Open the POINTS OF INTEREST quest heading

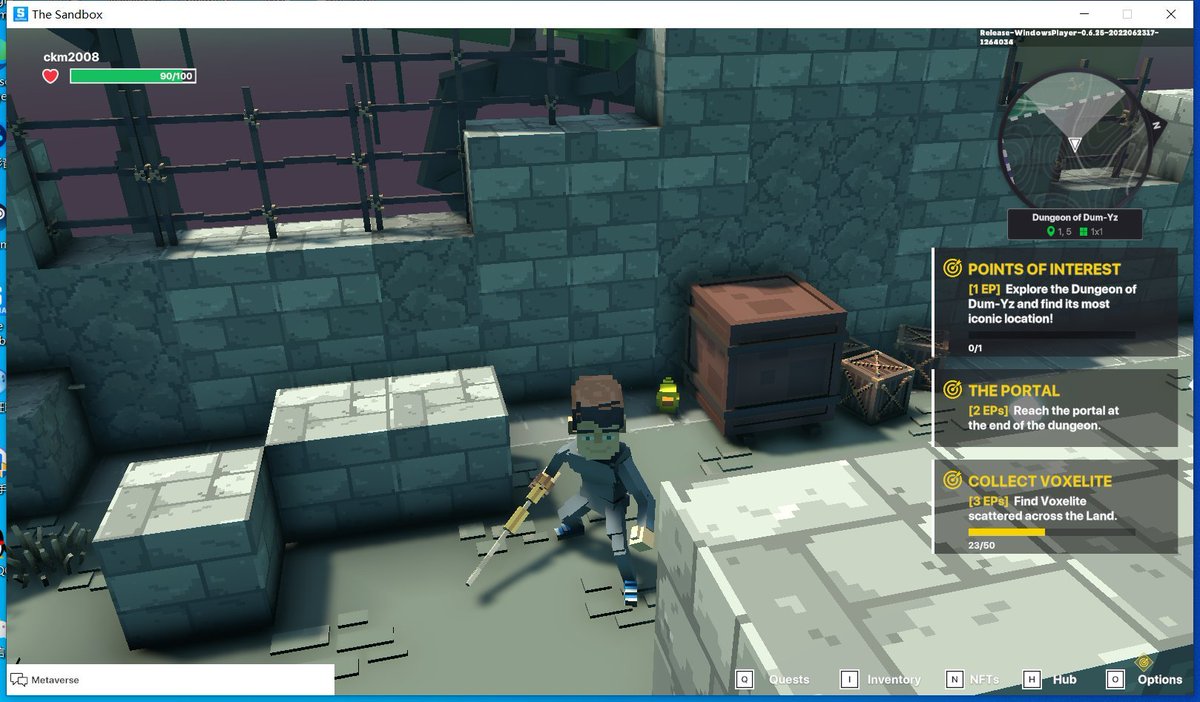[x=1044, y=269]
